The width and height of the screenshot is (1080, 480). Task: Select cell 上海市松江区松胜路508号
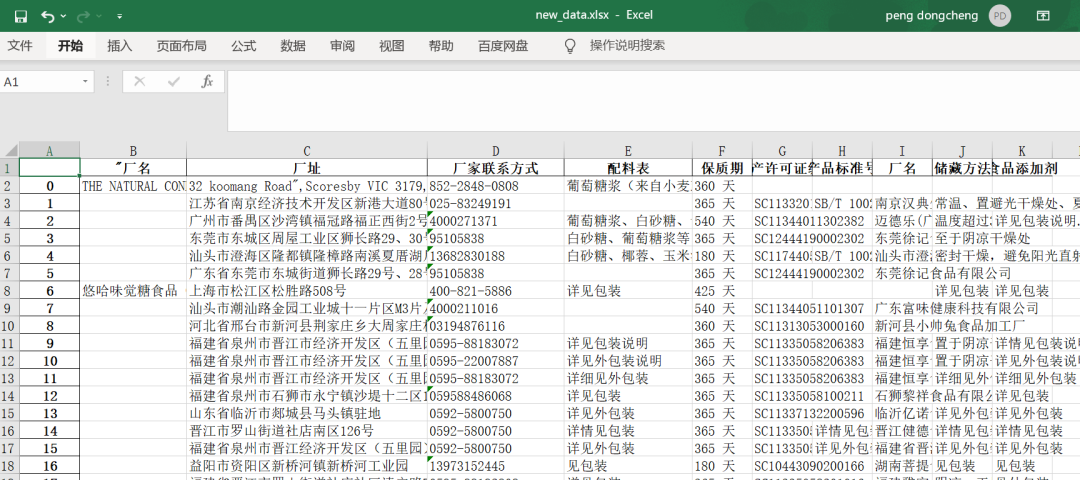tap(307, 291)
